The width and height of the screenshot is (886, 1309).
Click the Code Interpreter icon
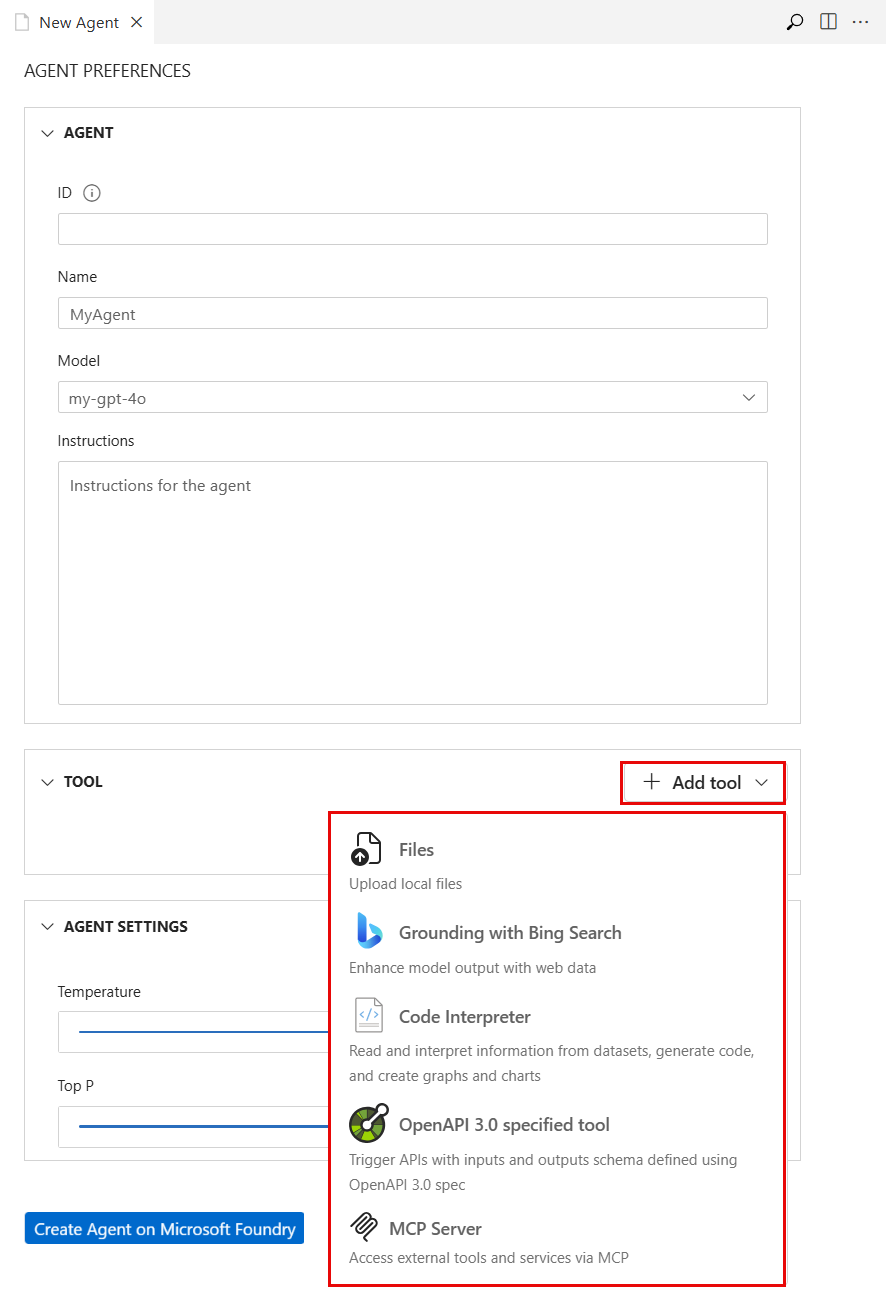369,1015
